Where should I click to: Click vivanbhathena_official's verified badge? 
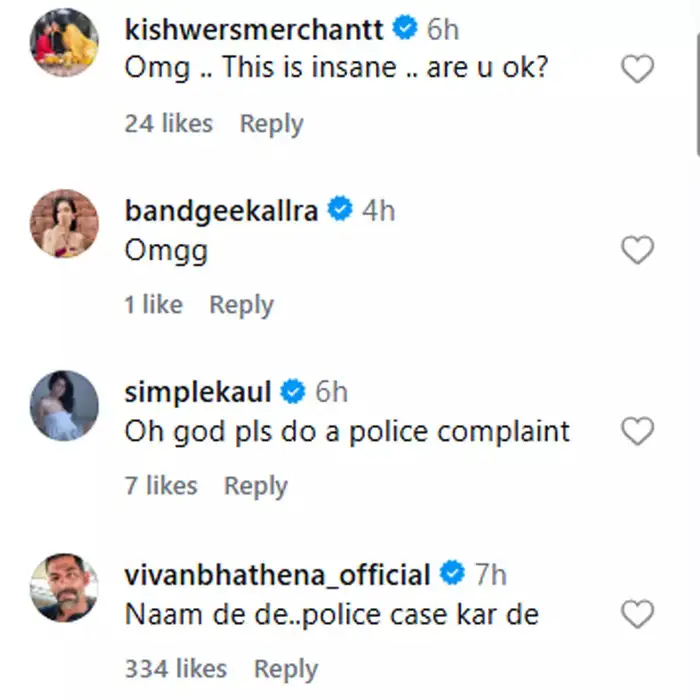[x=452, y=575]
